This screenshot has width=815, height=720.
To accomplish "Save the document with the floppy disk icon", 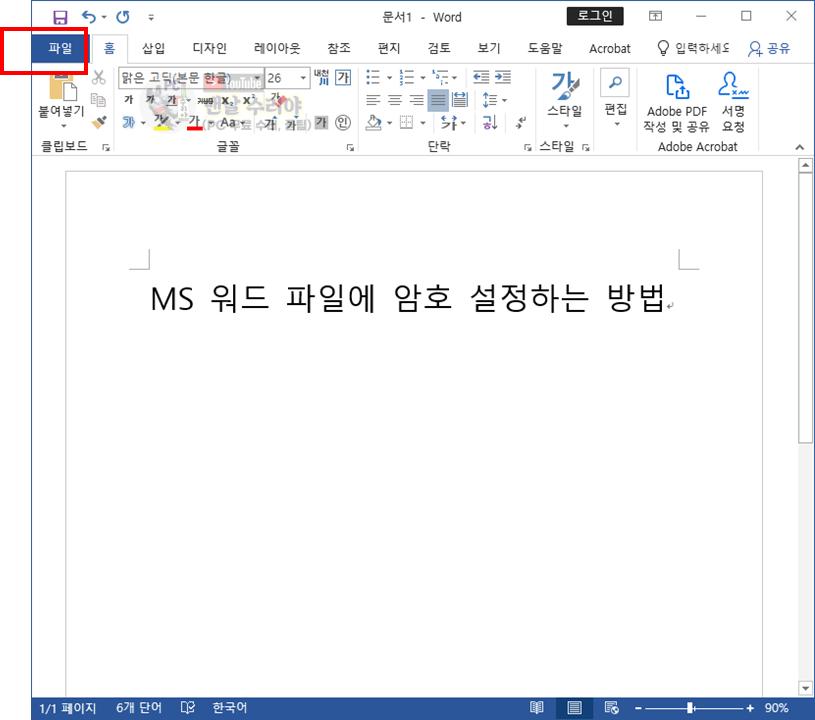I will coord(60,17).
